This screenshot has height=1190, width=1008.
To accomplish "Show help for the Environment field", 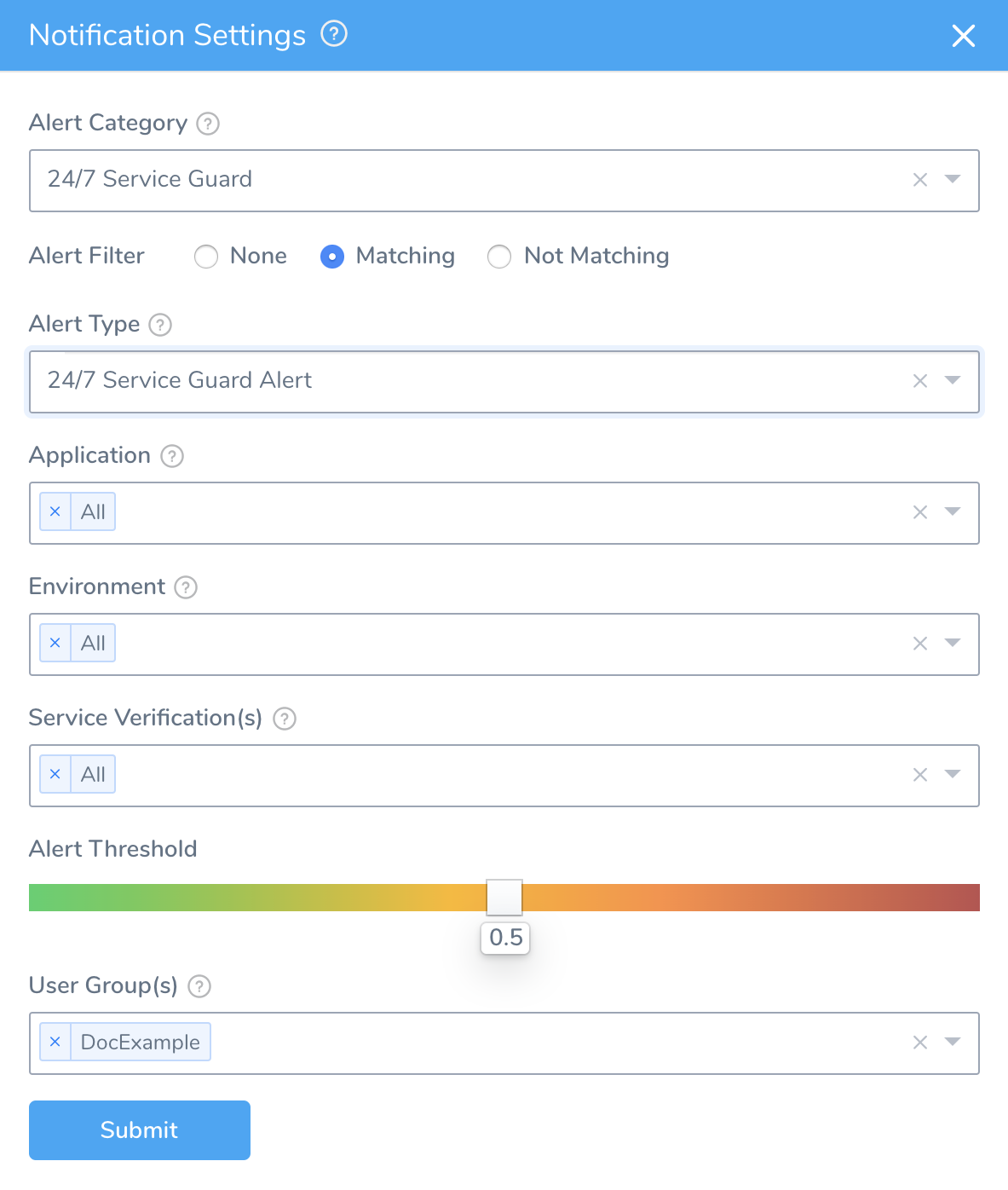I will tap(186, 587).
